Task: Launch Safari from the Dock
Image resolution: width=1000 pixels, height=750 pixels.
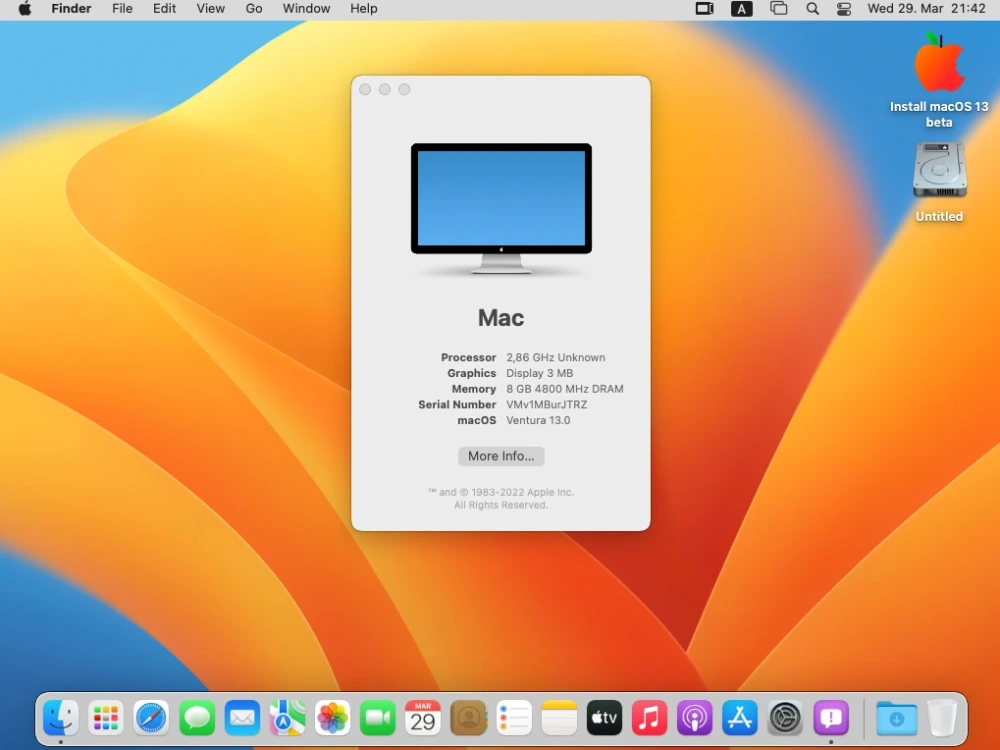Action: click(x=151, y=718)
